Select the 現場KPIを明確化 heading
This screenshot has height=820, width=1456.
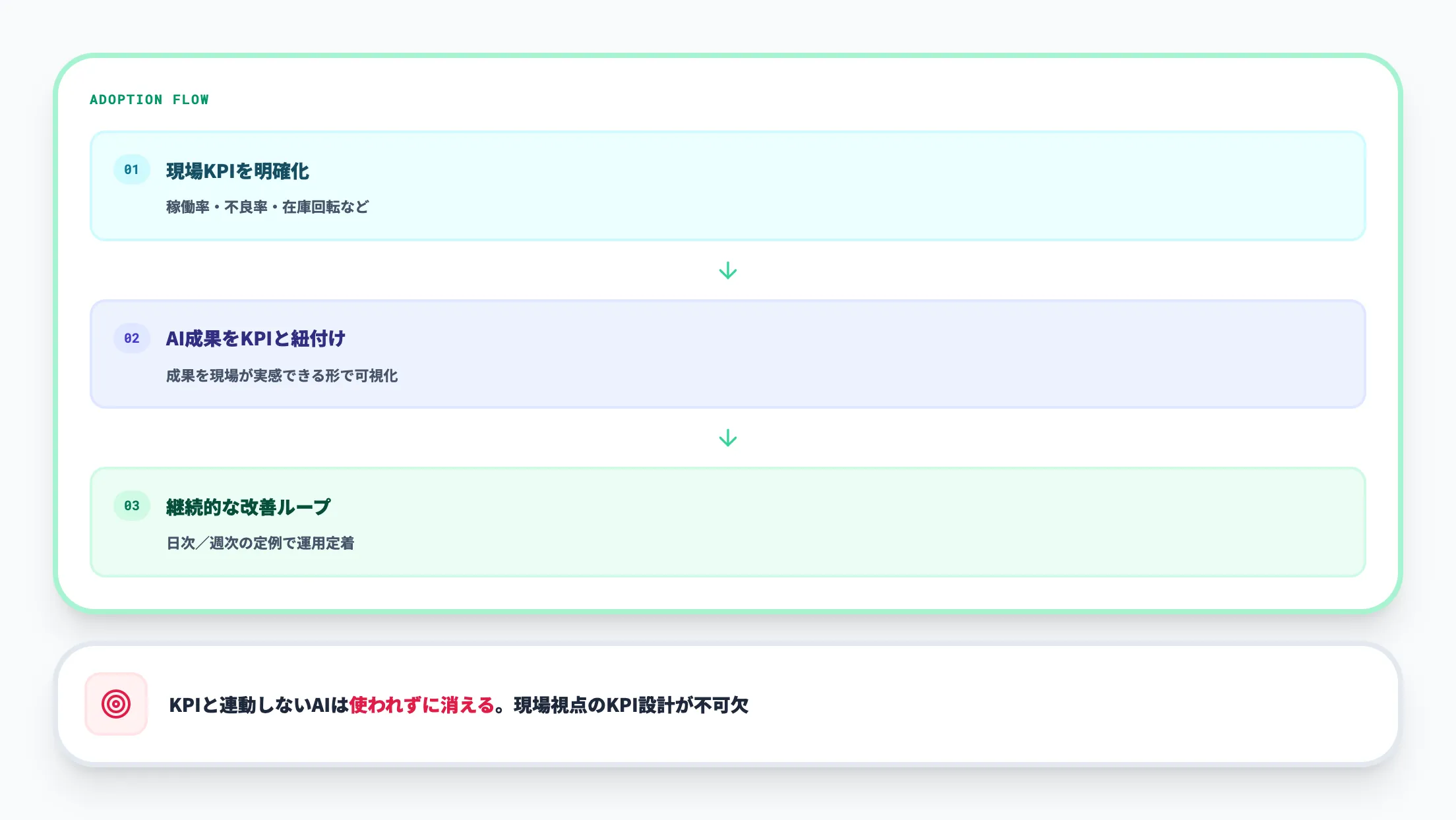(237, 171)
